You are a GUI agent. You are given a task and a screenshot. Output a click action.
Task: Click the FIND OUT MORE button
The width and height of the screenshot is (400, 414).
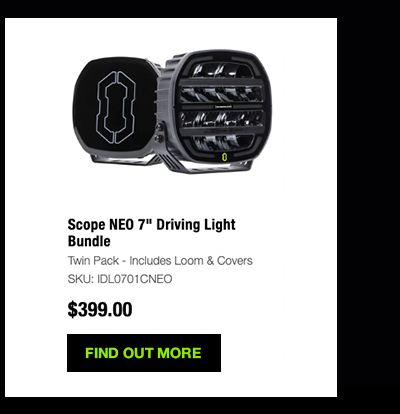click(x=144, y=353)
